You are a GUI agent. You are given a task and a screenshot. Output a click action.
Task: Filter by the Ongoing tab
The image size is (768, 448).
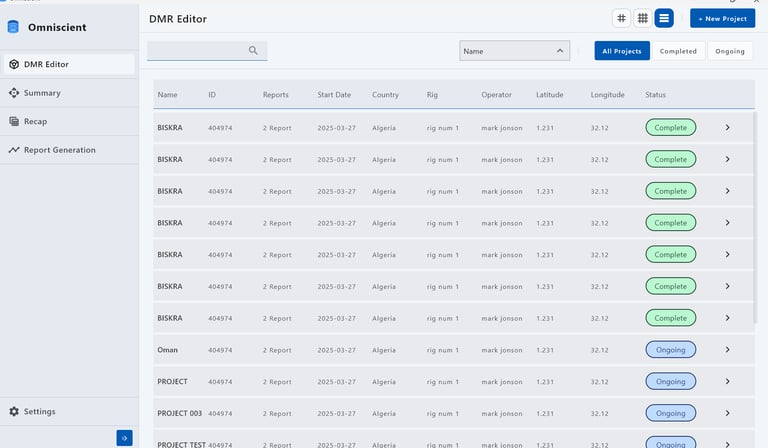[729, 51]
